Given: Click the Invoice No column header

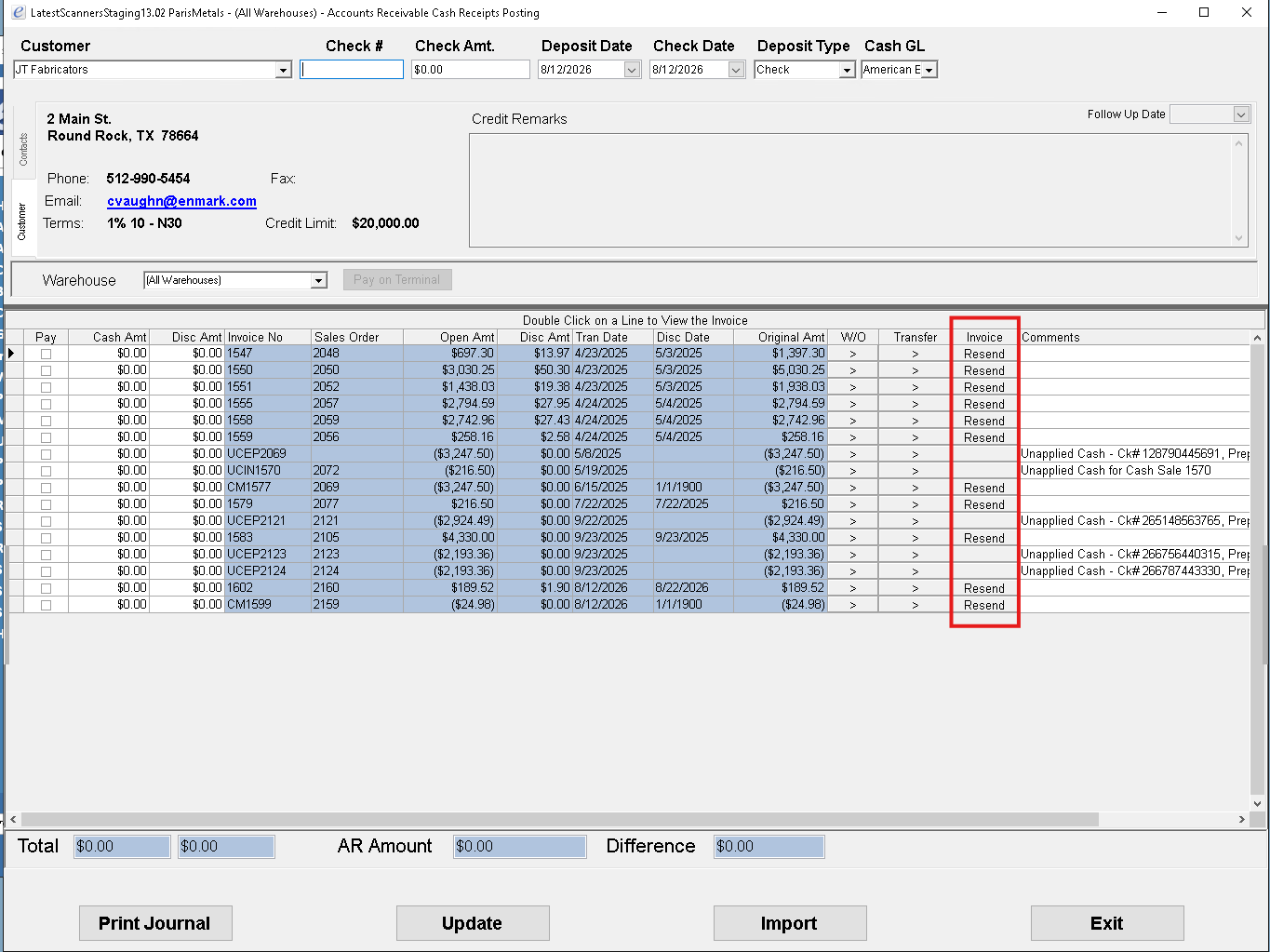Looking at the screenshot, I should click(x=267, y=337).
